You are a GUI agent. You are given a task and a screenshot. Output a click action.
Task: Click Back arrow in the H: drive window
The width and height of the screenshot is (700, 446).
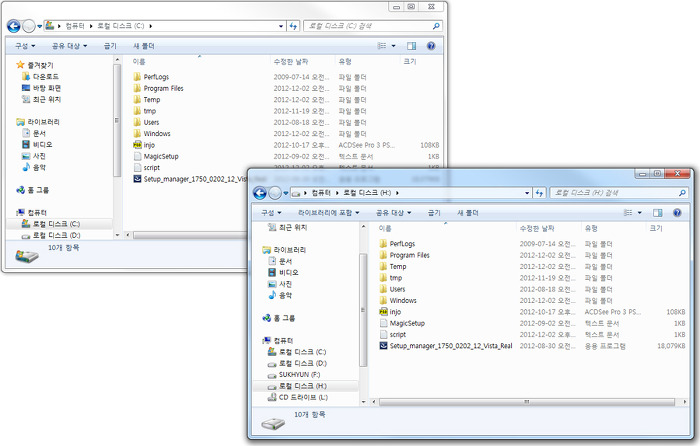click(260, 193)
